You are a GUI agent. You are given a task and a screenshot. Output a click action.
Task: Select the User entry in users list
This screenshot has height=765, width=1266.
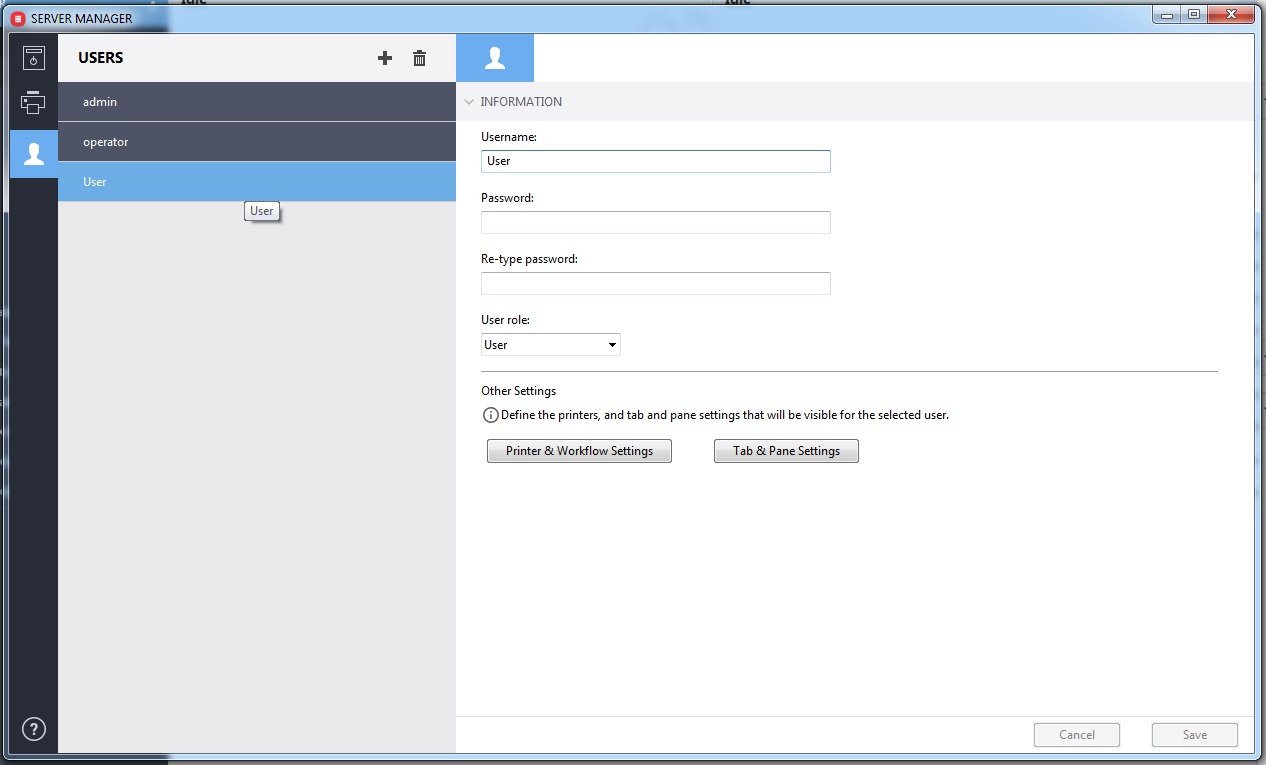257,182
